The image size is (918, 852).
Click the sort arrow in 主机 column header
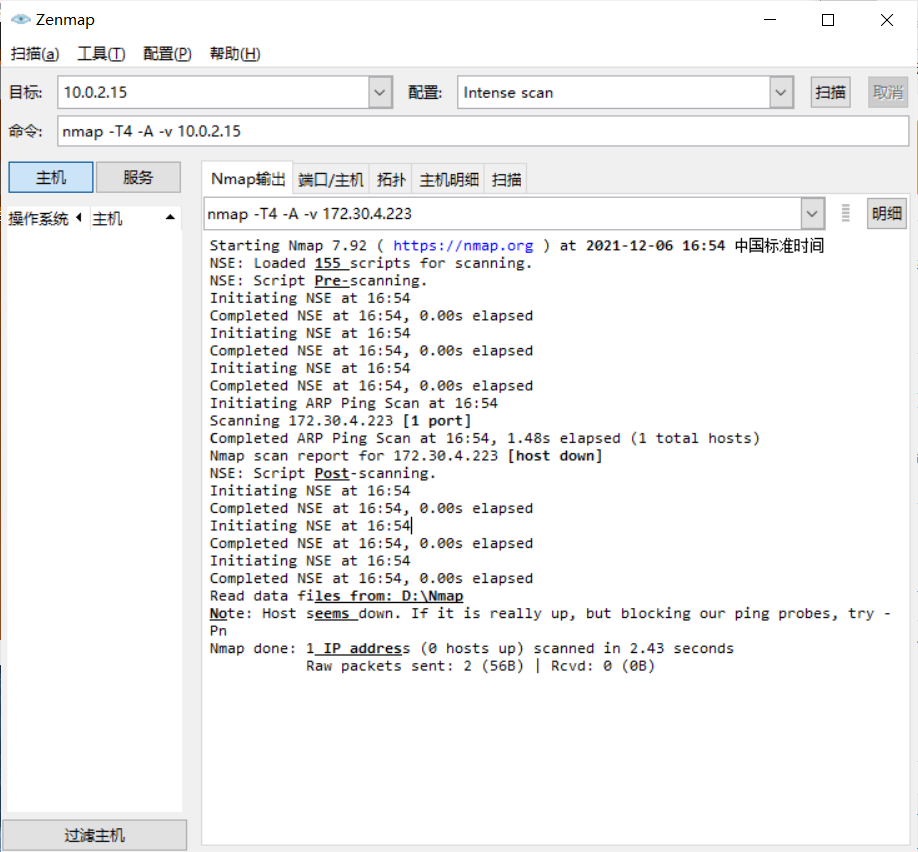tap(170, 217)
